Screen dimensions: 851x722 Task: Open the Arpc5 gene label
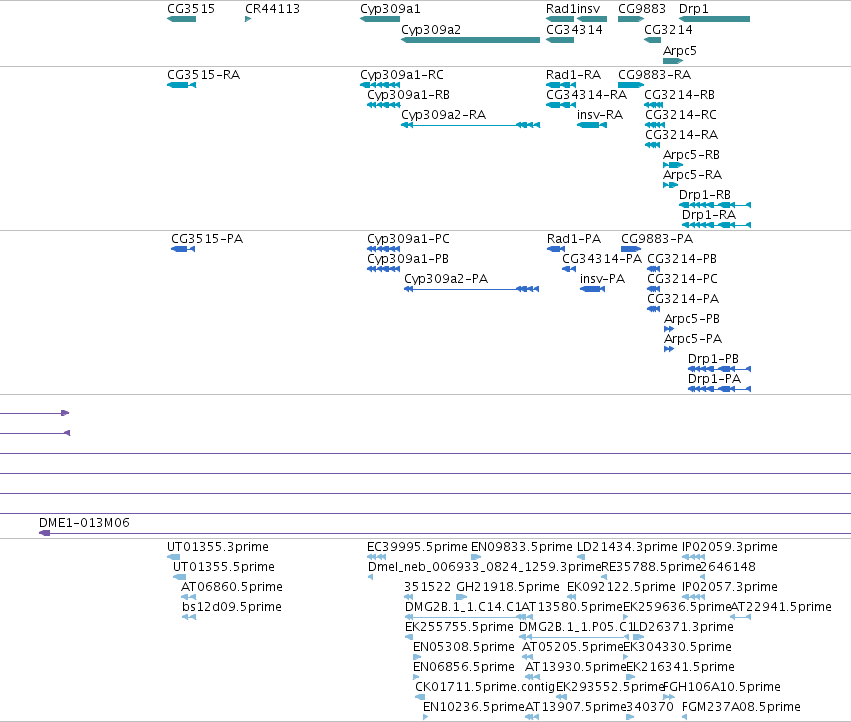679,50
